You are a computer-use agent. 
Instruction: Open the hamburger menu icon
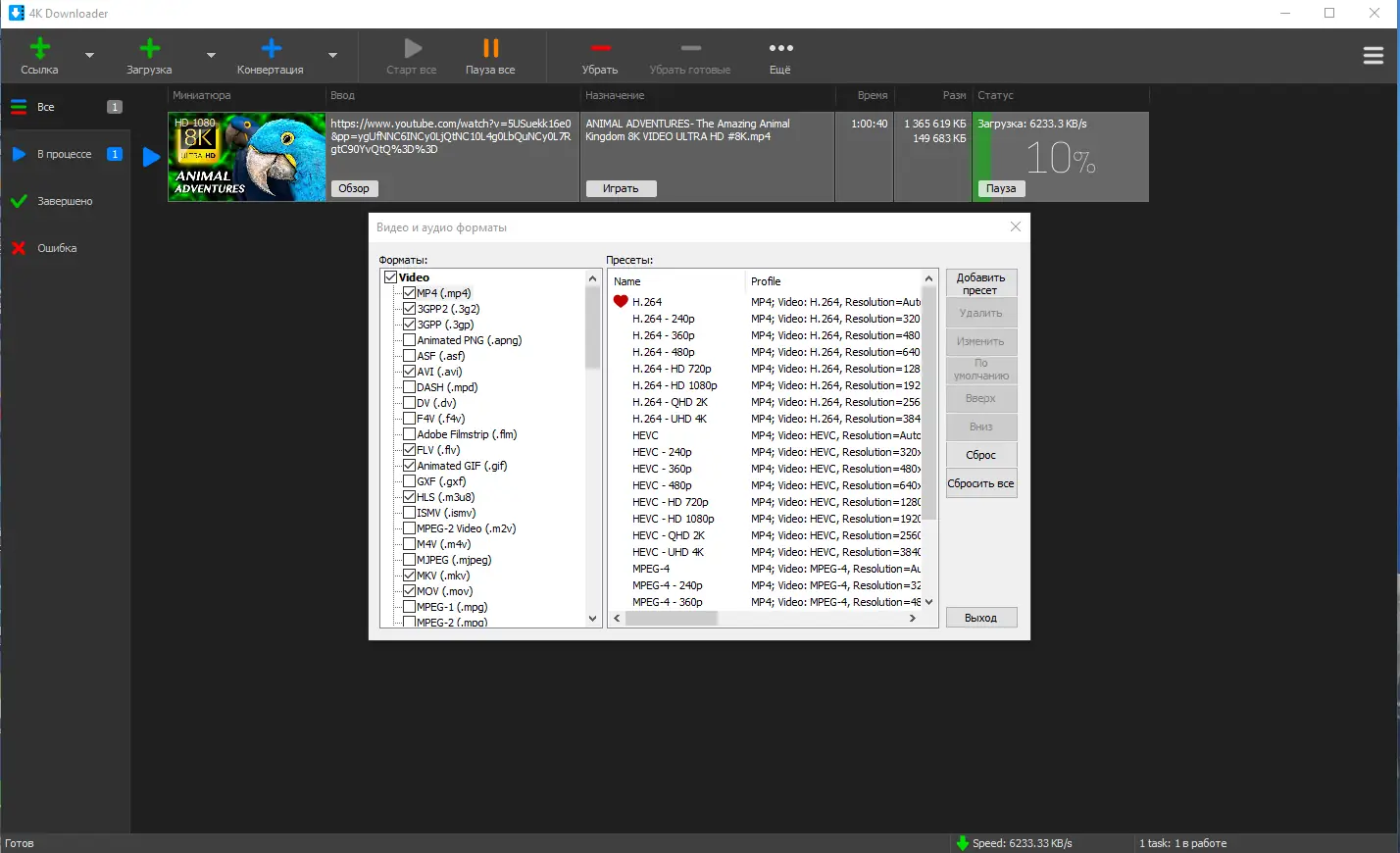[1373, 56]
